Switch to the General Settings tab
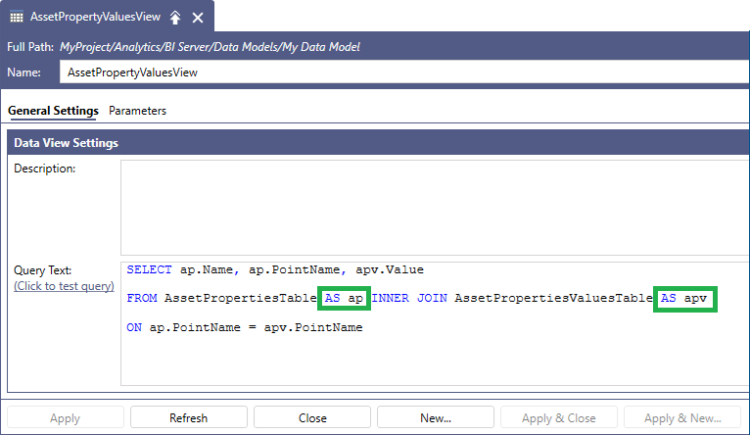 [53, 111]
